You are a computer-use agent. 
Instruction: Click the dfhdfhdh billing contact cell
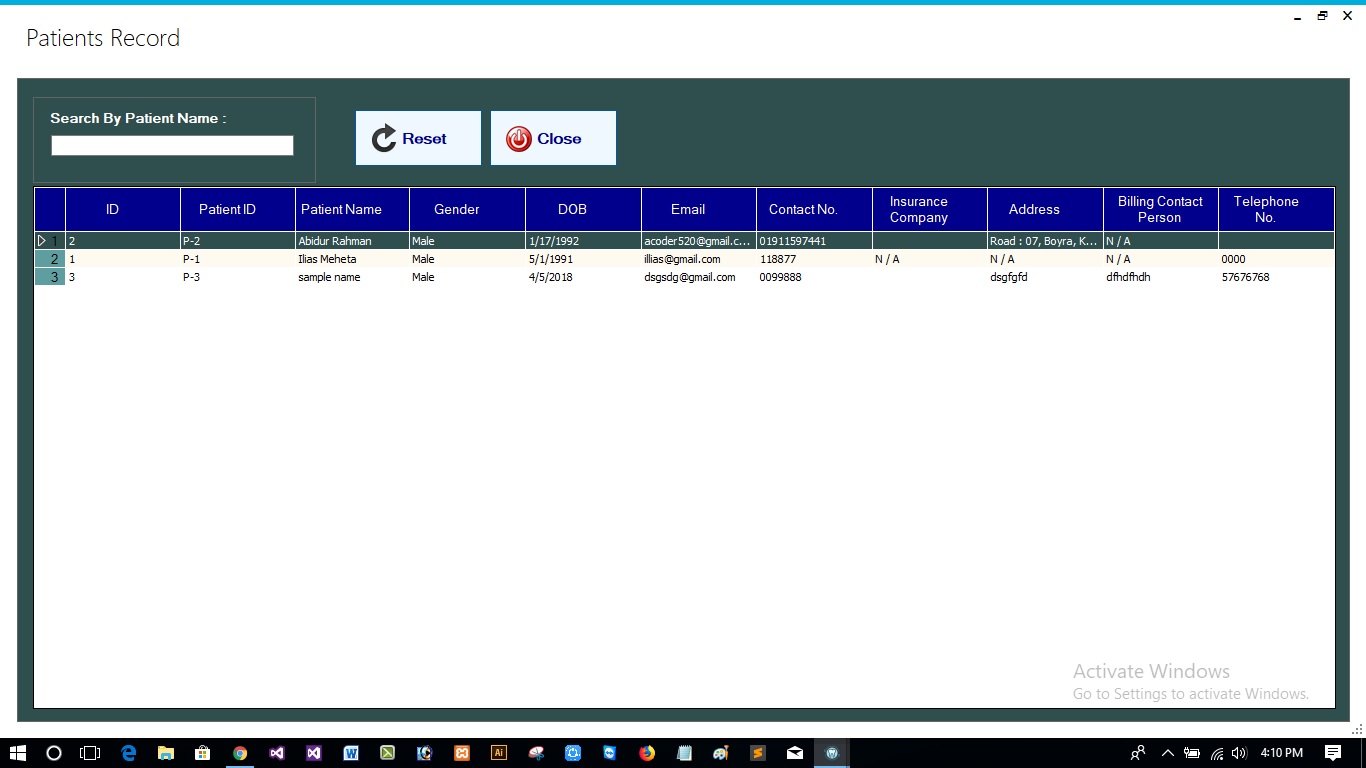[x=1161, y=277]
